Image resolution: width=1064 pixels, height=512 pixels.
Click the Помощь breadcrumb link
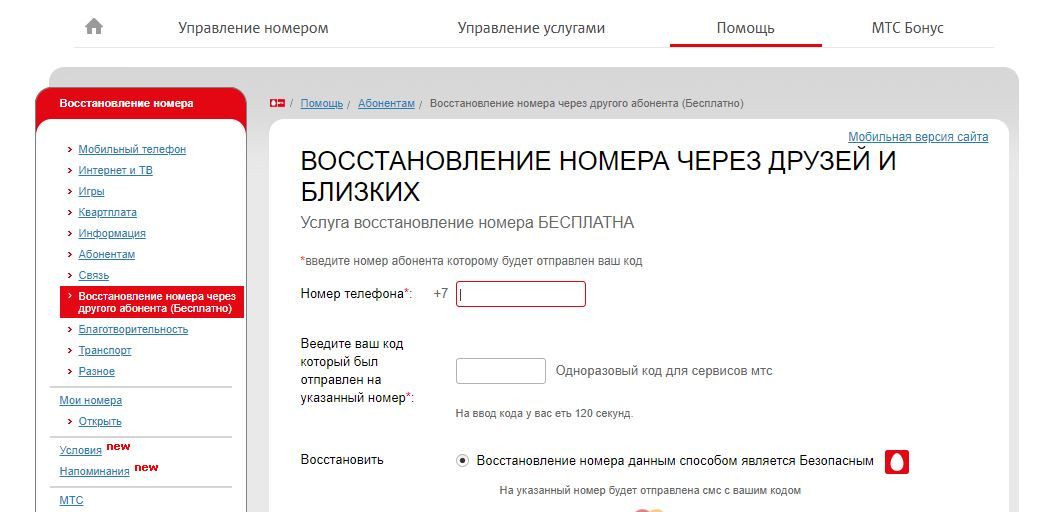tap(322, 103)
